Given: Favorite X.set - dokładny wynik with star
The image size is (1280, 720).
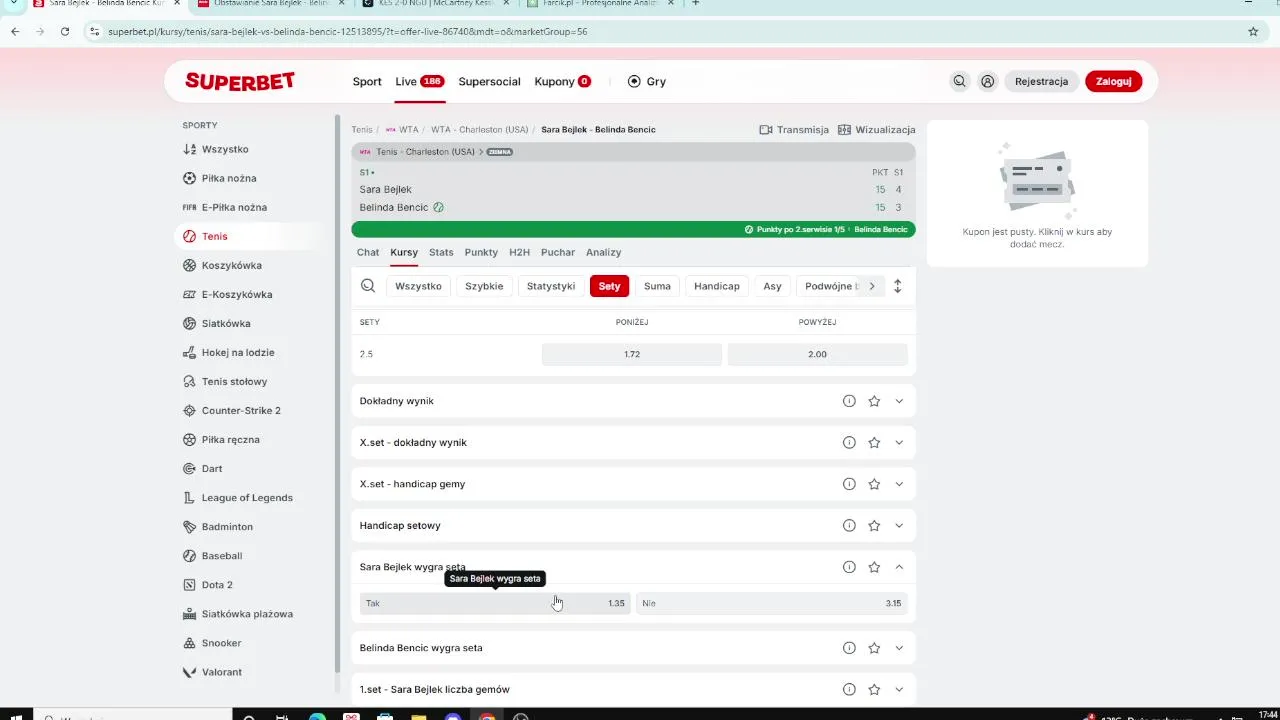Looking at the screenshot, I should 874,442.
